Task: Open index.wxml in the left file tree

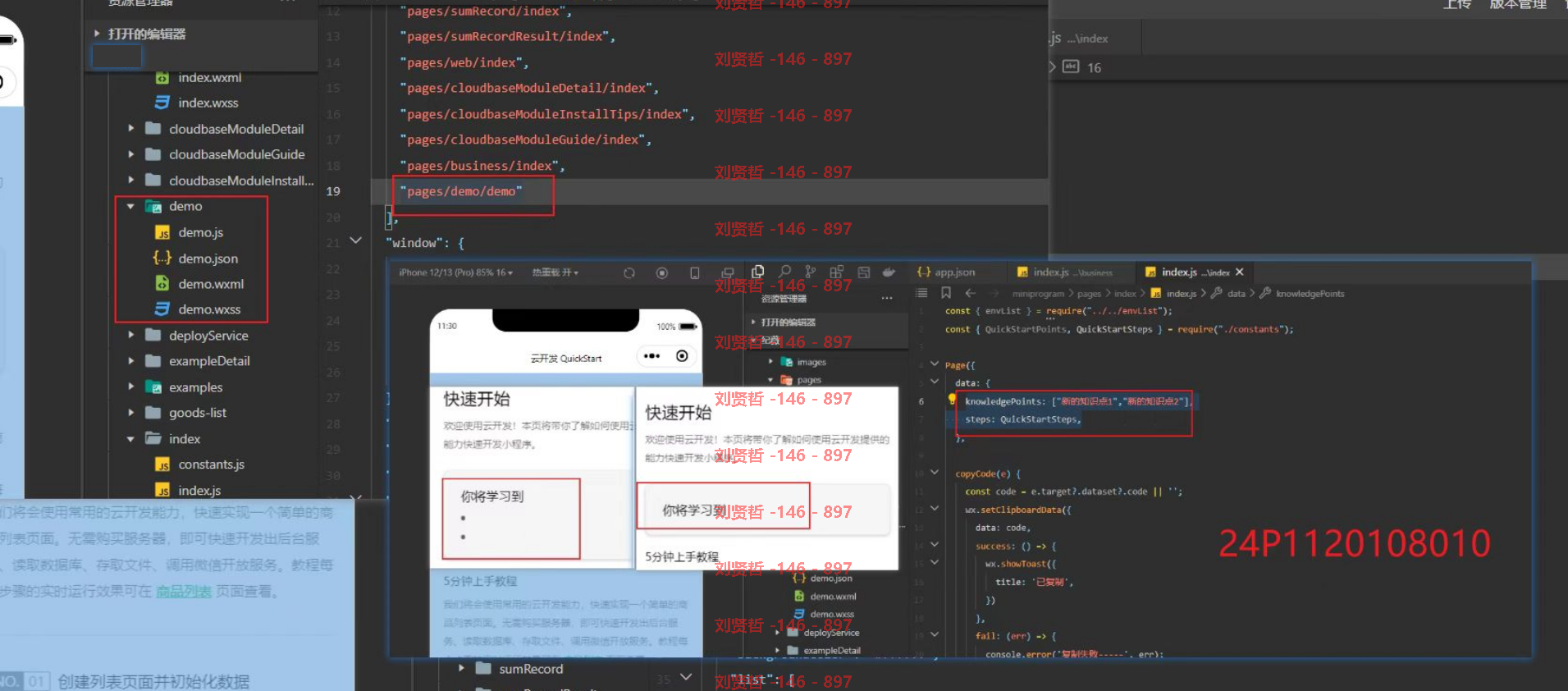Action: 210,77
